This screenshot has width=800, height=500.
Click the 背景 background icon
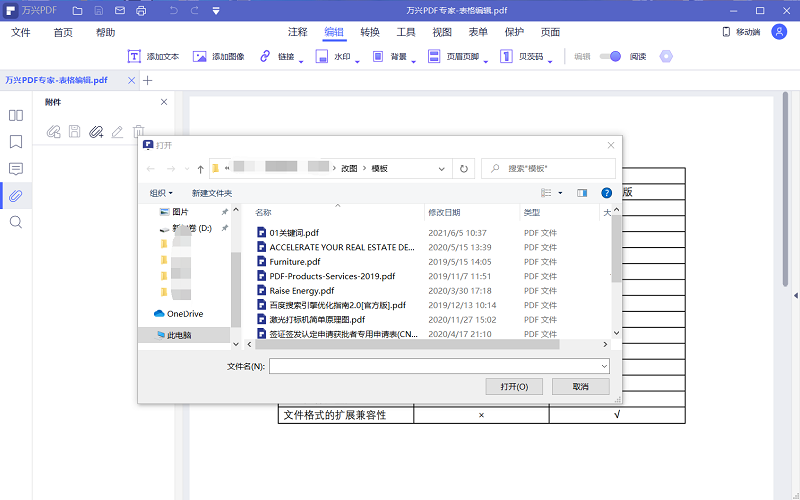tap(378, 56)
